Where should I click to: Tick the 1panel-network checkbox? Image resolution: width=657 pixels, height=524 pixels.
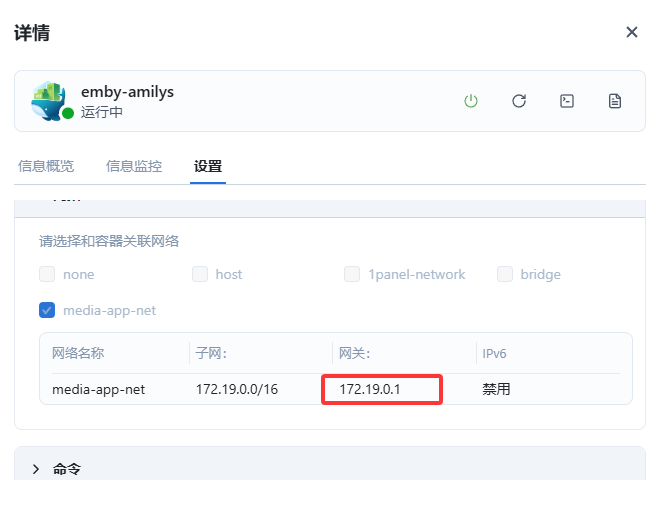(x=352, y=274)
